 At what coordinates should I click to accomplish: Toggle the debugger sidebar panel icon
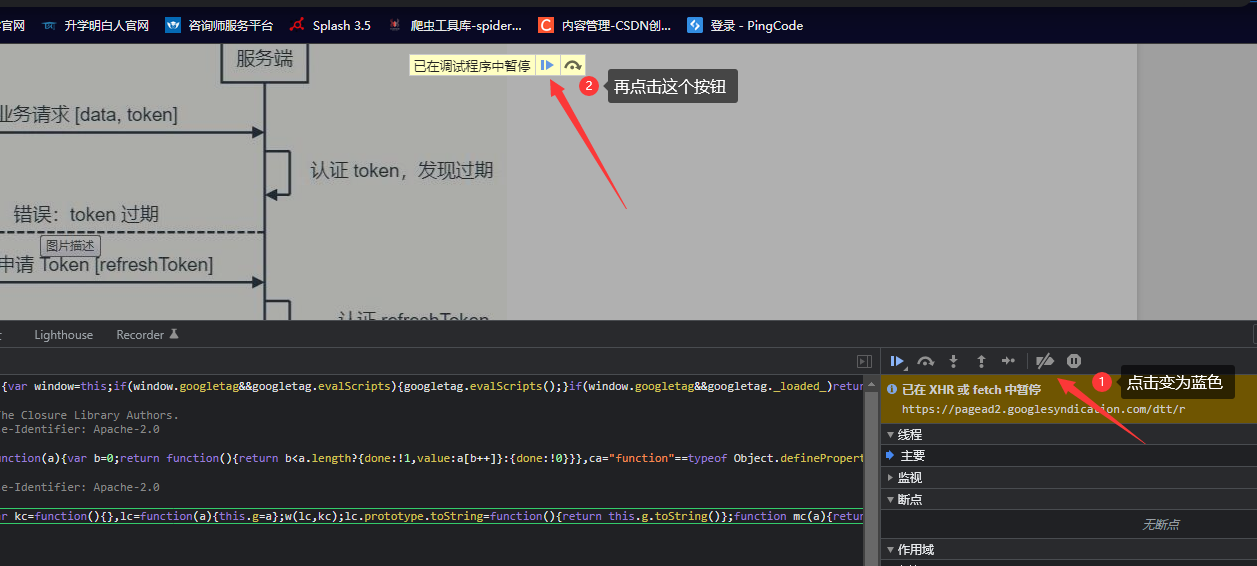tap(864, 361)
